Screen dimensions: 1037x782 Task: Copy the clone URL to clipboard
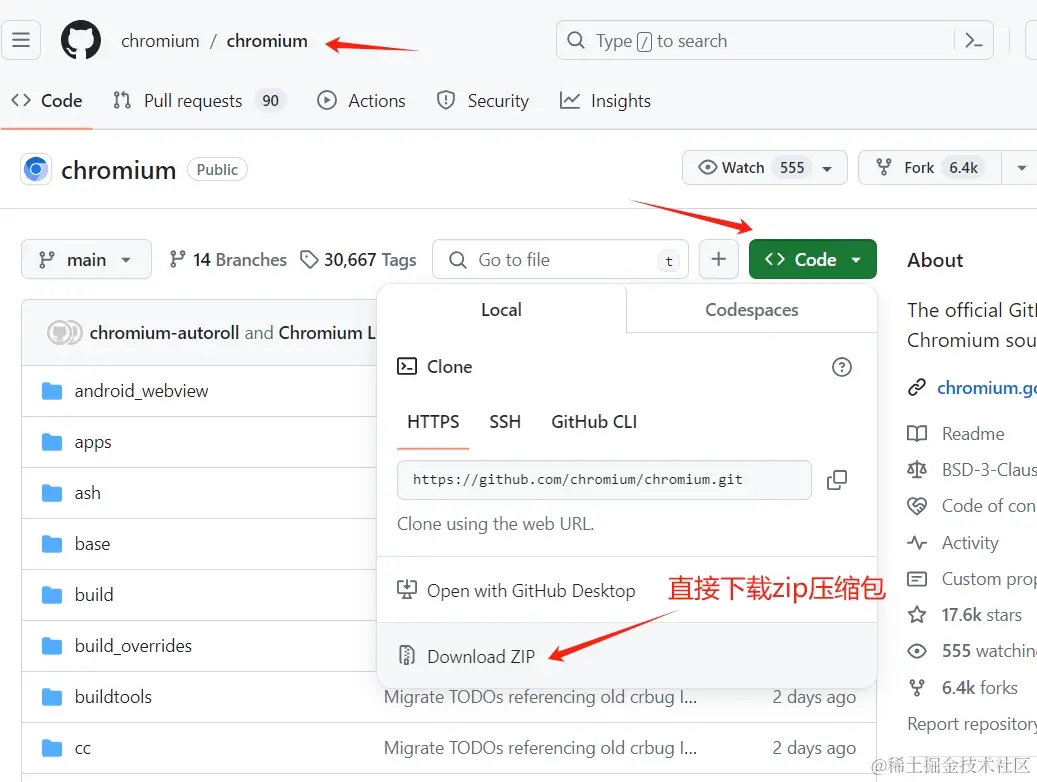coord(837,480)
